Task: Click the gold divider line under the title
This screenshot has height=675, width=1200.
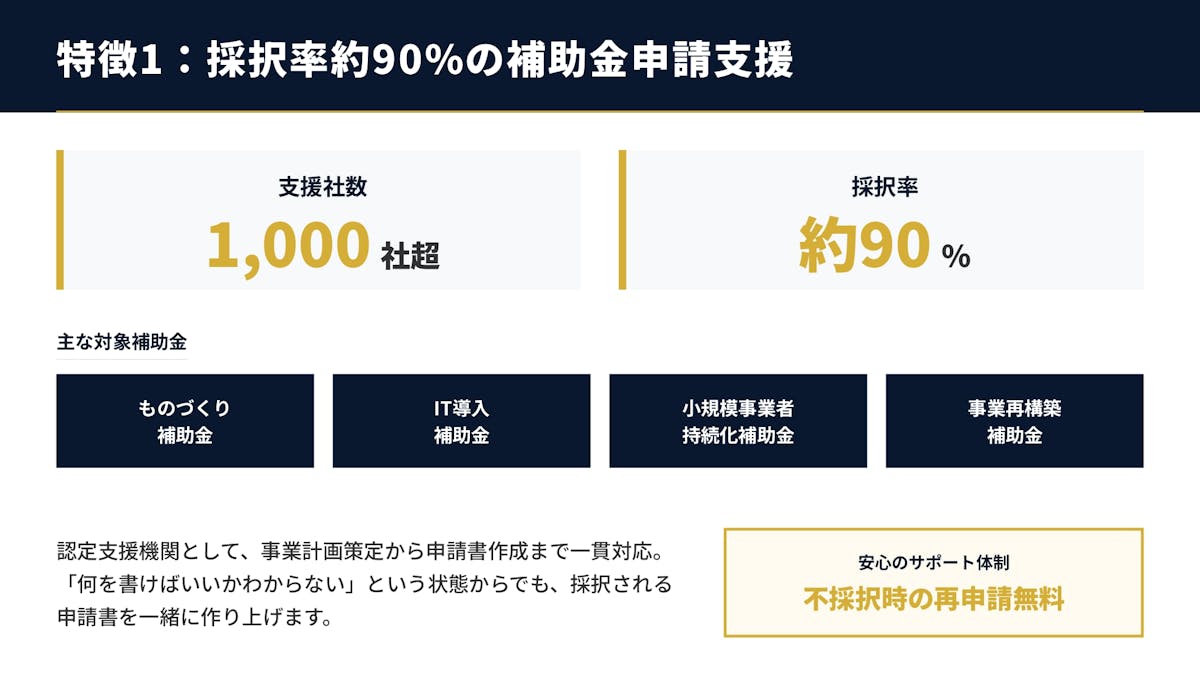Action: (600, 111)
